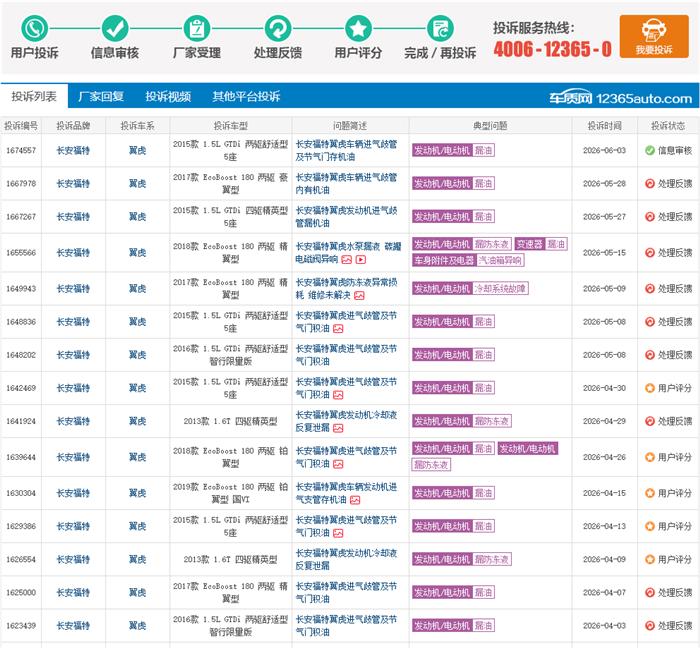The image size is (700, 648).
Task: Click orange 用户评分 status icon for 1626554
Action: (x=650, y=559)
